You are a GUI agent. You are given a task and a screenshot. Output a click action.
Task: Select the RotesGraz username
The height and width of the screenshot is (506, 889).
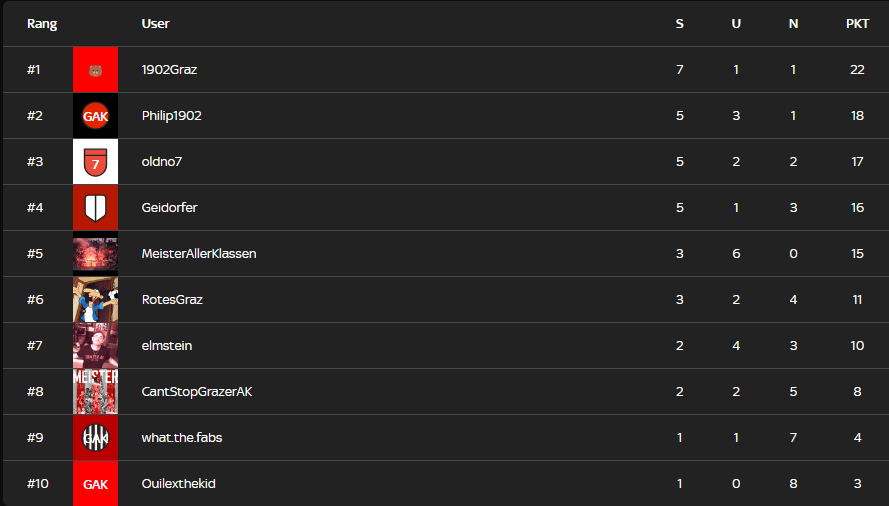pyautogui.click(x=172, y=300)
